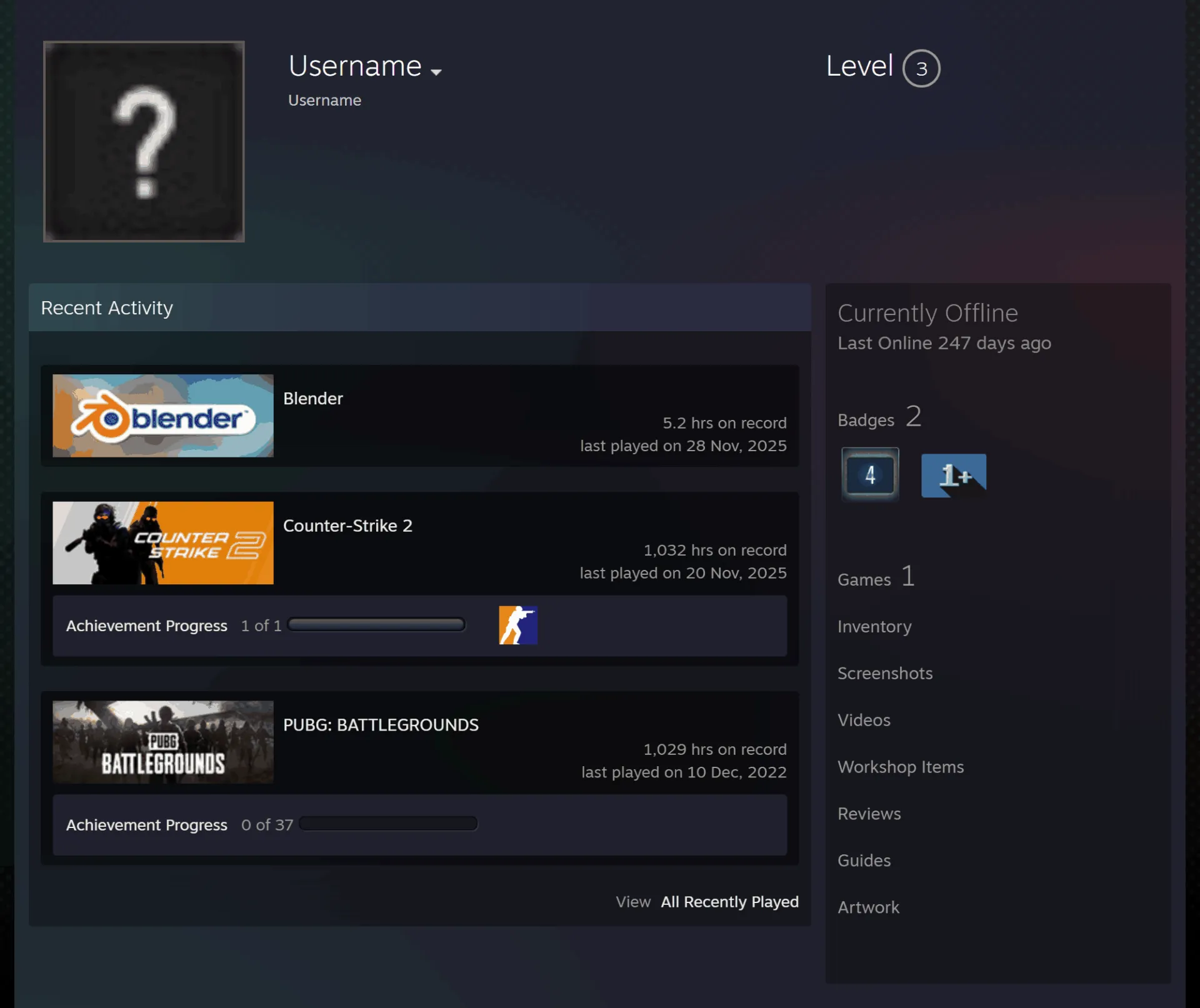
Task: Open the Inventory page
Action: tap(874, 626)
